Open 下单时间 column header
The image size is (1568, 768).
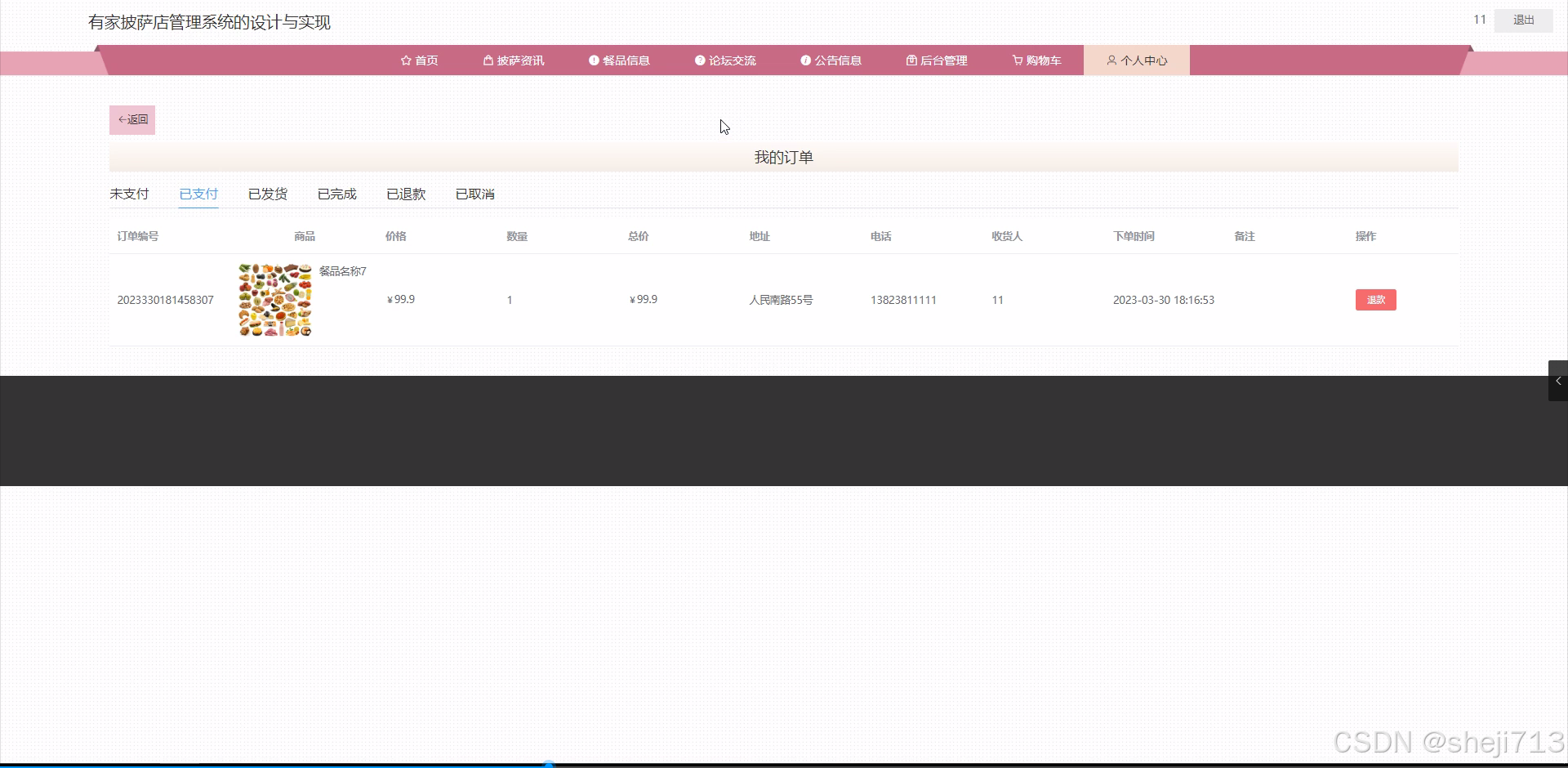pos(1134,235)
